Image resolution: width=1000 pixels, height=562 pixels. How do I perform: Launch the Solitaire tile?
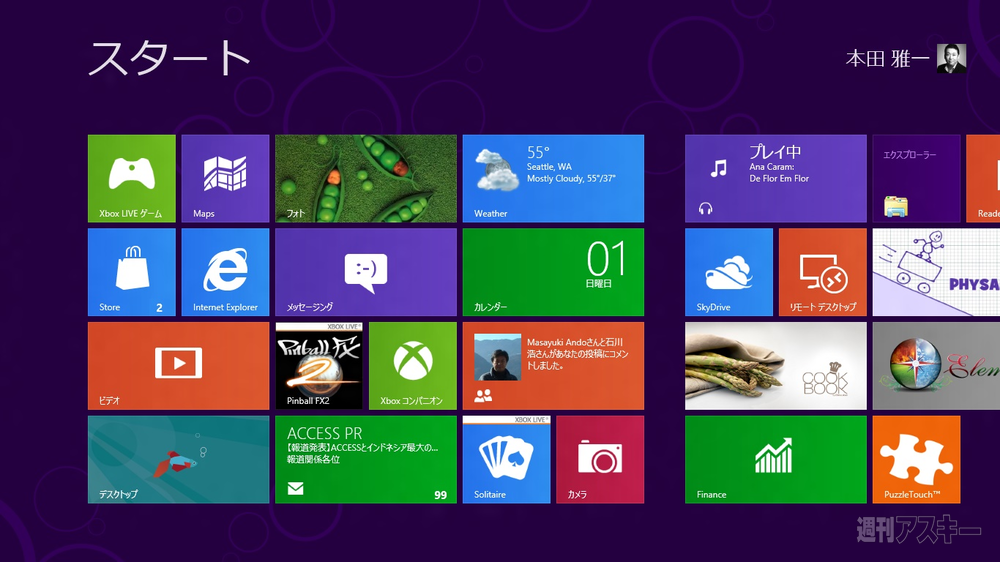[506, 459]
